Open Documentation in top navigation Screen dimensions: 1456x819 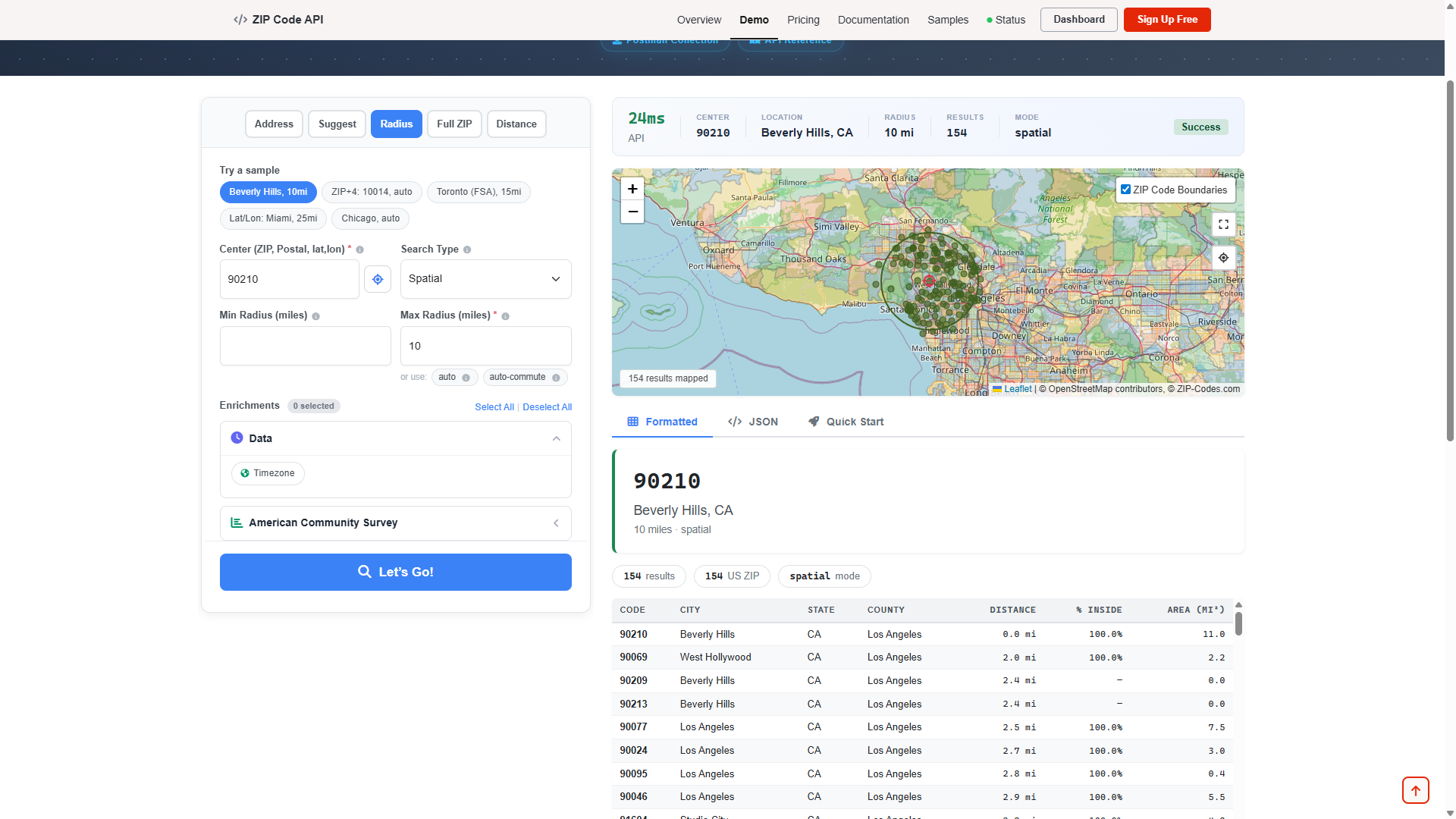click(x=873, y=20)
